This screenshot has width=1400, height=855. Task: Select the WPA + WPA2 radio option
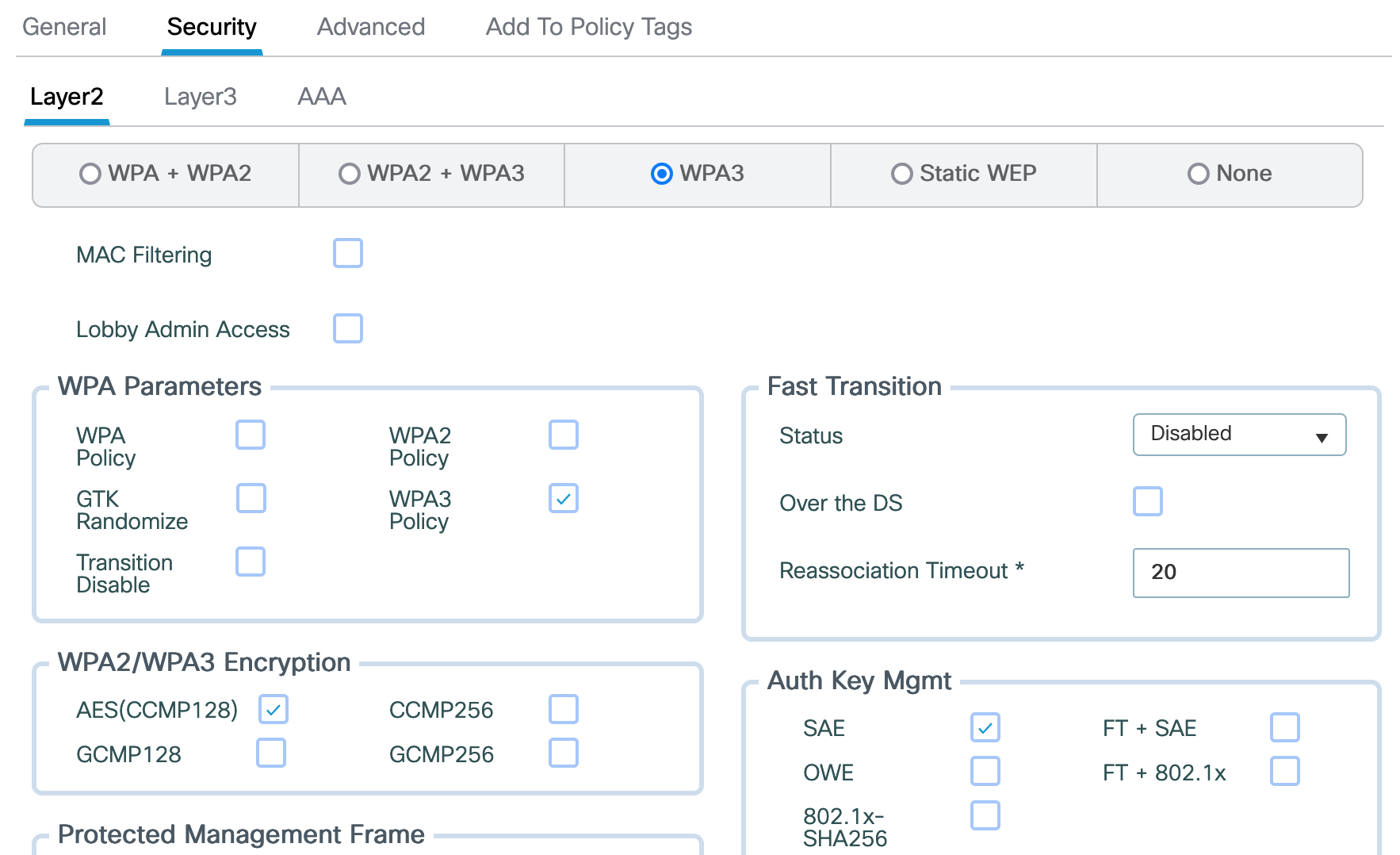pyautogui.click(x=90, y=174)
